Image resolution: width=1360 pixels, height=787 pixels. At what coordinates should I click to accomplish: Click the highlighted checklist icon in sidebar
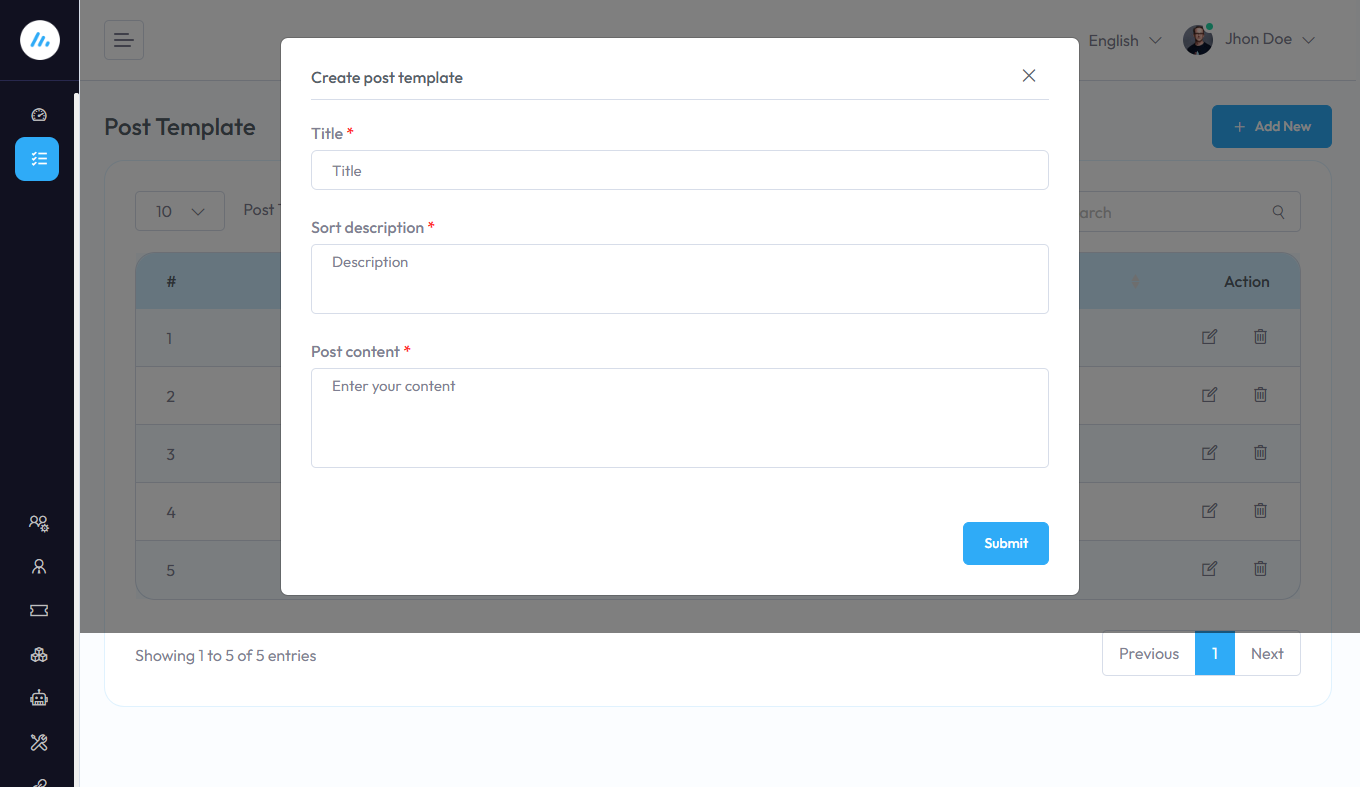pyautogui.click(x=37, y=159)
